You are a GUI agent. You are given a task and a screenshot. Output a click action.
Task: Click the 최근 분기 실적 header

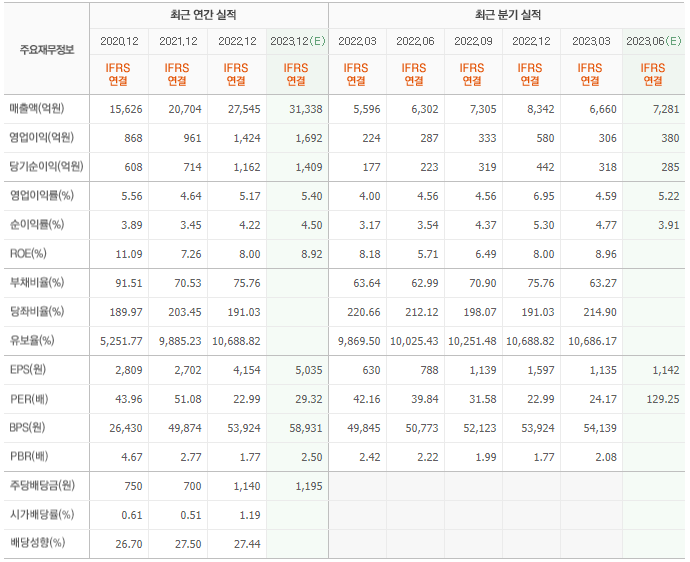click(x=507, y=15)
